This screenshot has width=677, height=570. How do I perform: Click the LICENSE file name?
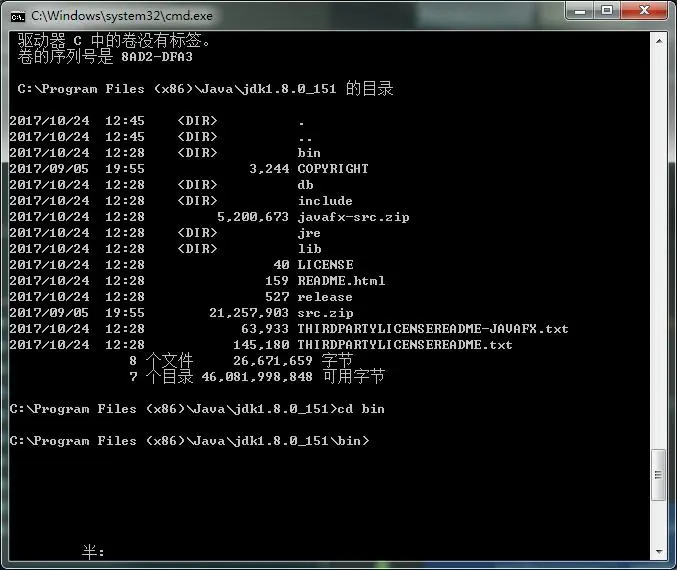point(326,265)
